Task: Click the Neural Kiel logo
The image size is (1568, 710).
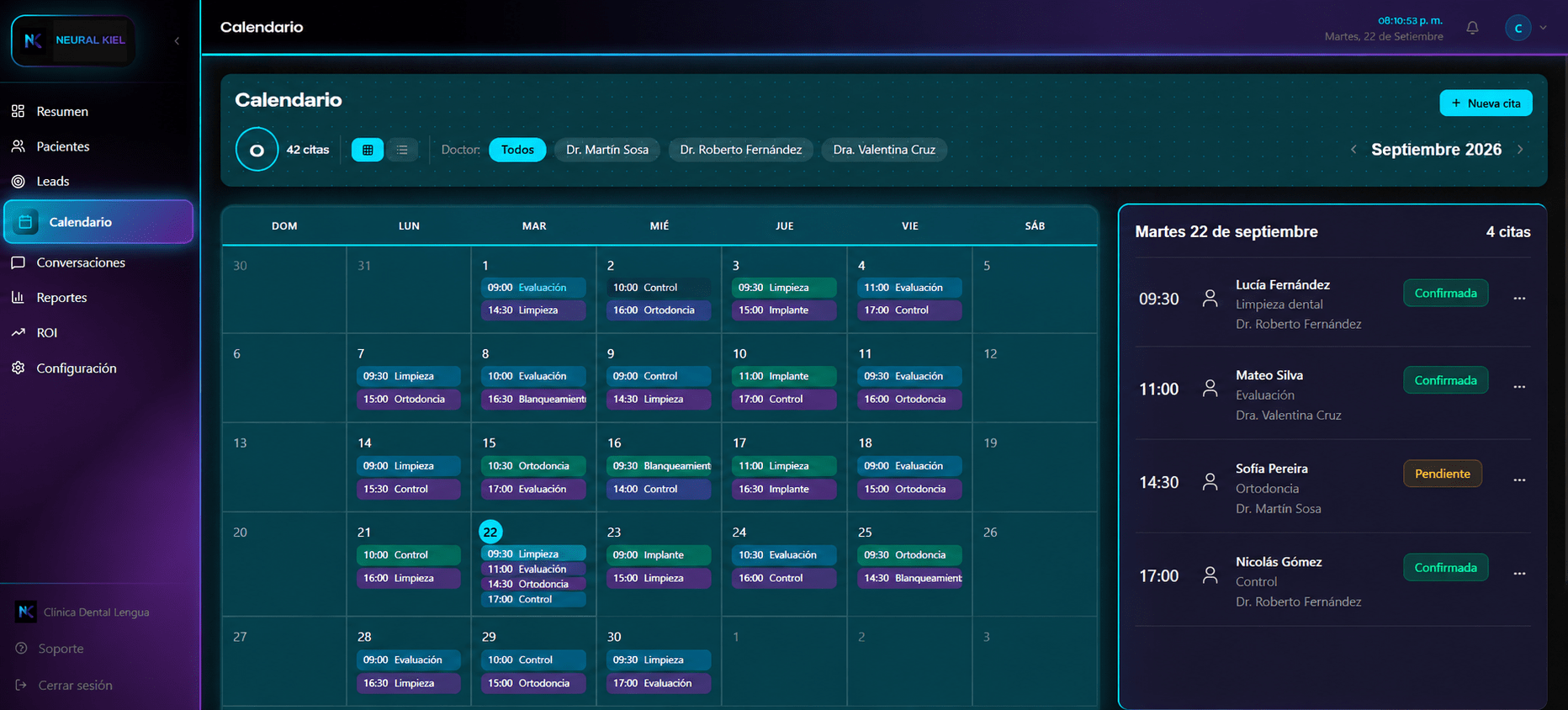Action: tap(73, 40)
